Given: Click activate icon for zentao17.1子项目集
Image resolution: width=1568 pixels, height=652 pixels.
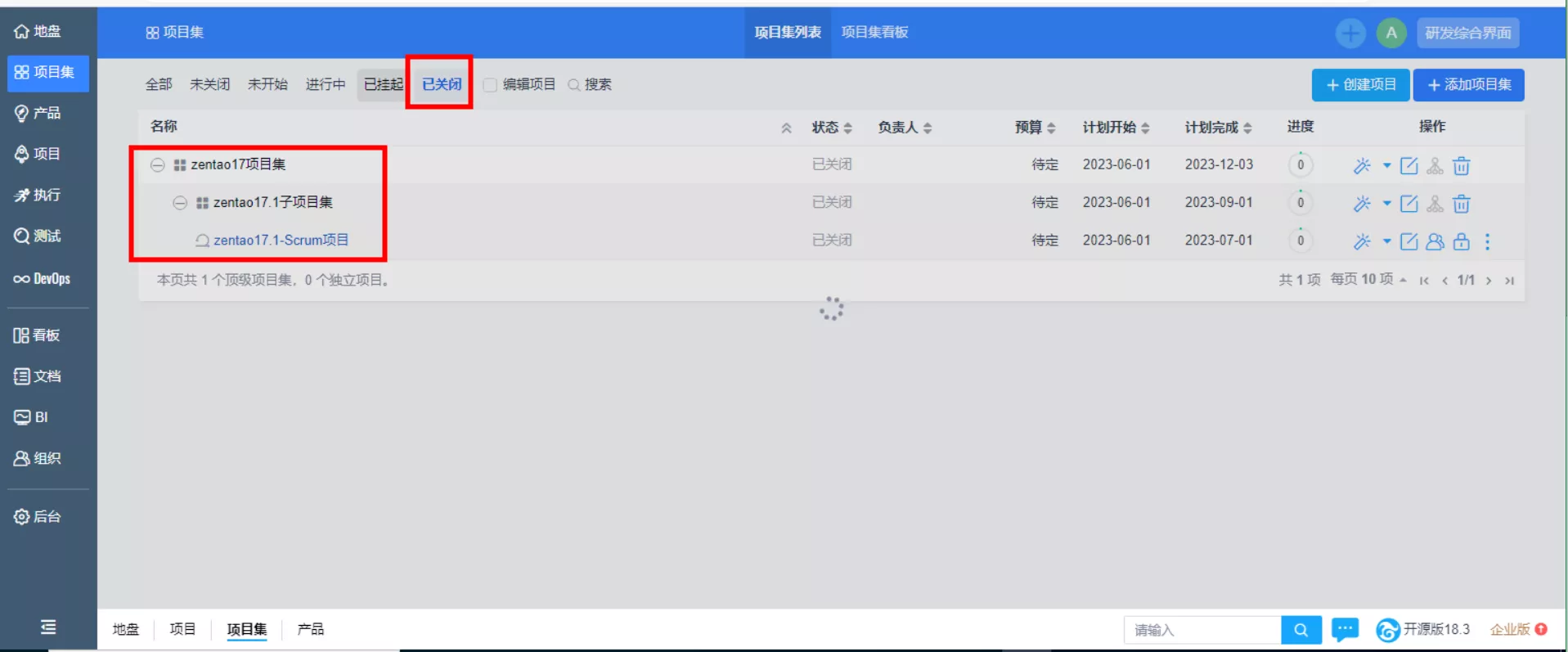Looking at the screenshot, I should click(x=1362, y=204).
